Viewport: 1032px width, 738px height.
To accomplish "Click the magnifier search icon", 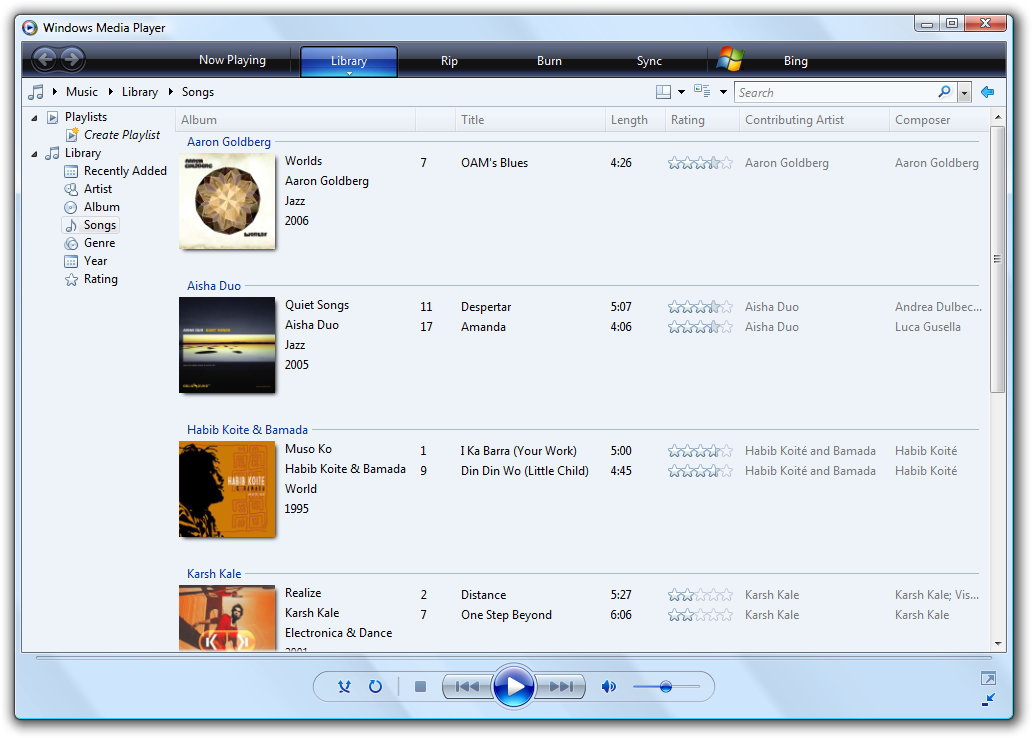I will (944, 92).
